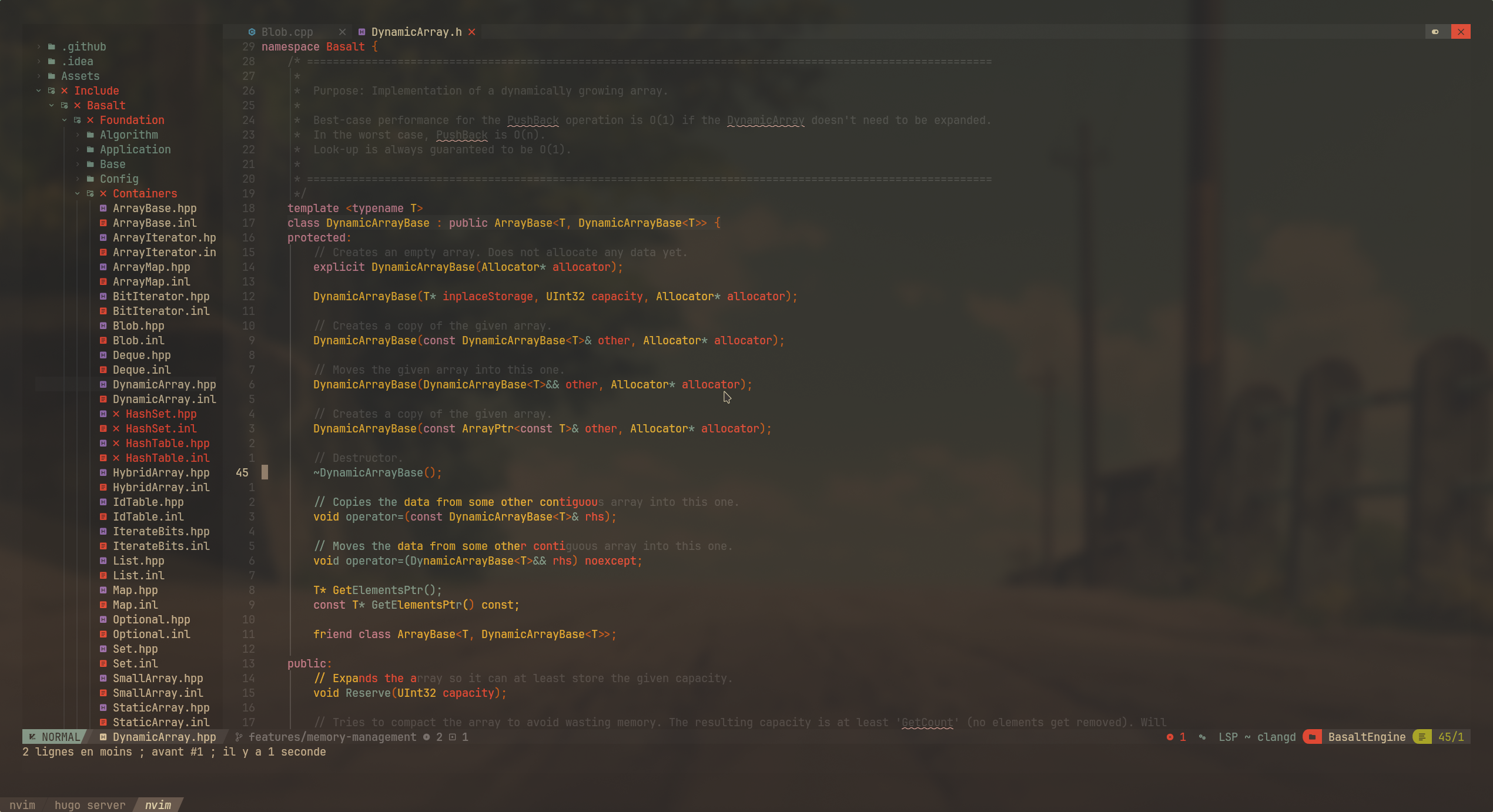Select the DynamicArray.h tab
The width and height of the screenshot is (1493, 812).
coord(416,32)
